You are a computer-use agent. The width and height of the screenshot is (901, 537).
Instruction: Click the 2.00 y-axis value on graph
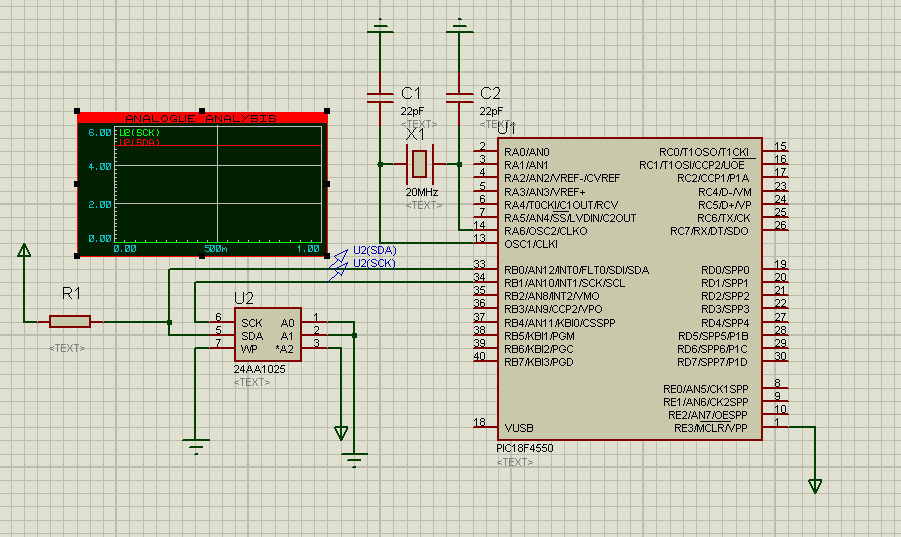point(99,204)
